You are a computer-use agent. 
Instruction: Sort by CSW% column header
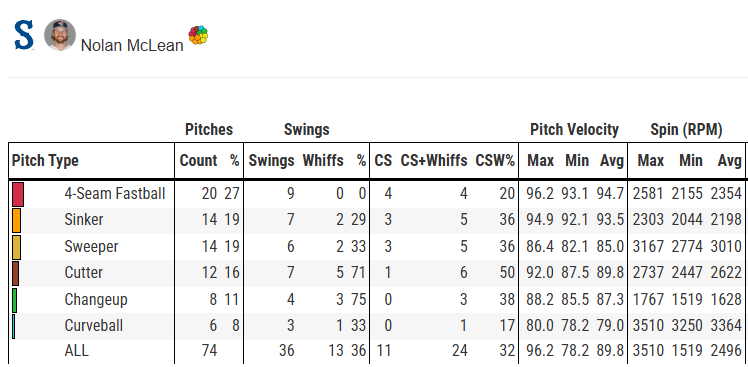tap(495, 161)
